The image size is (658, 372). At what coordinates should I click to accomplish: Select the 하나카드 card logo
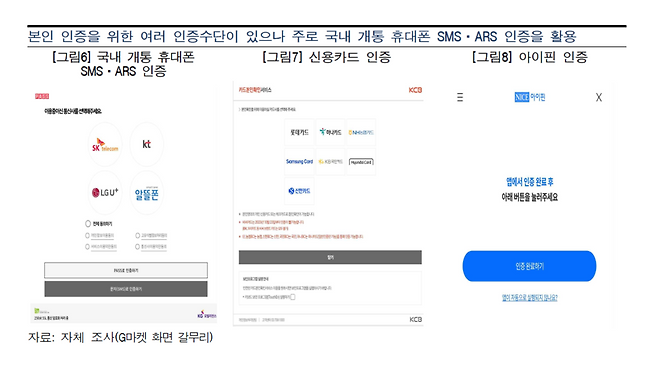330,132
